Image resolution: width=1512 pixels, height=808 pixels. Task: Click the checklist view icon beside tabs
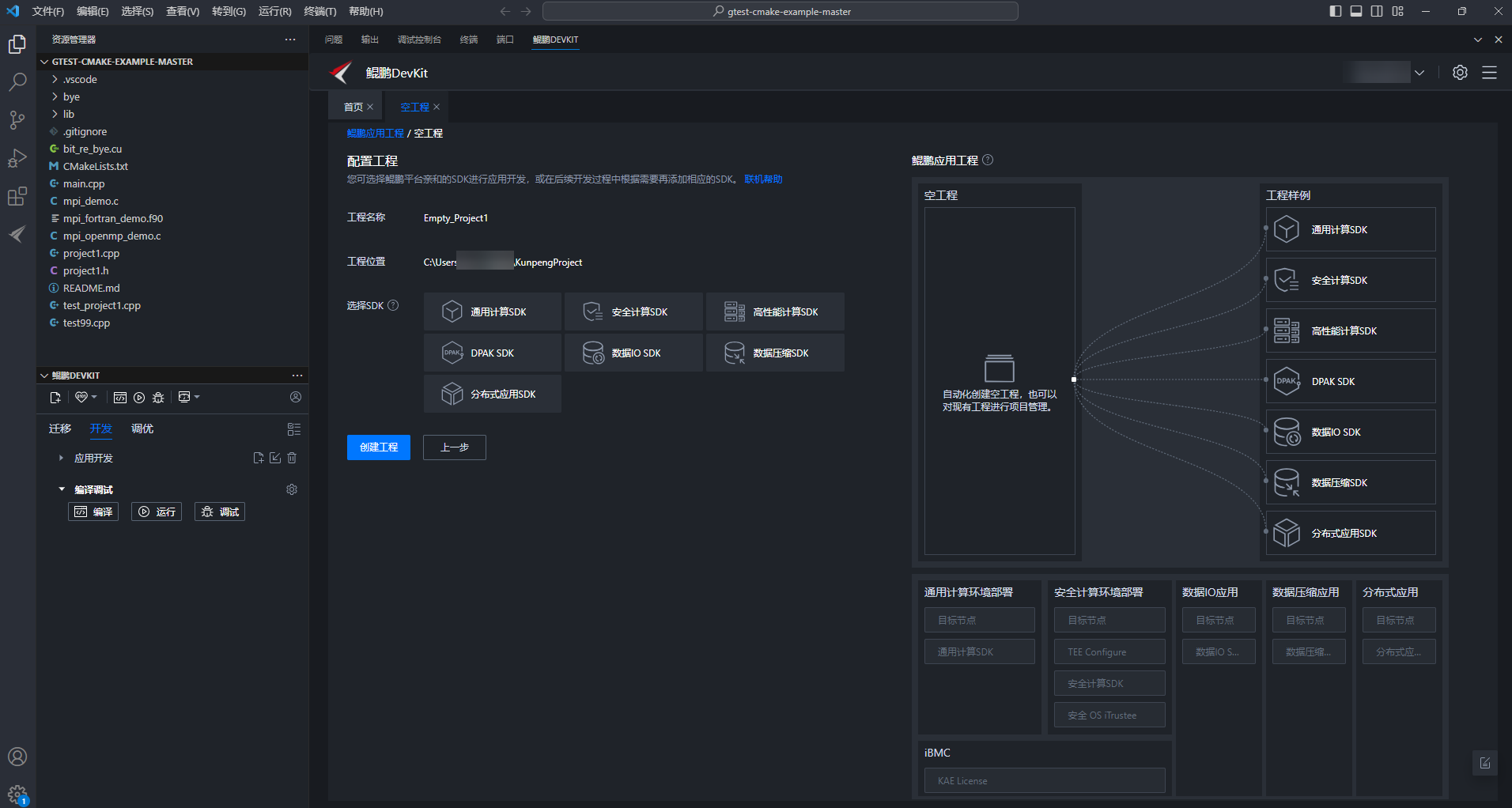tap(294, 429)
